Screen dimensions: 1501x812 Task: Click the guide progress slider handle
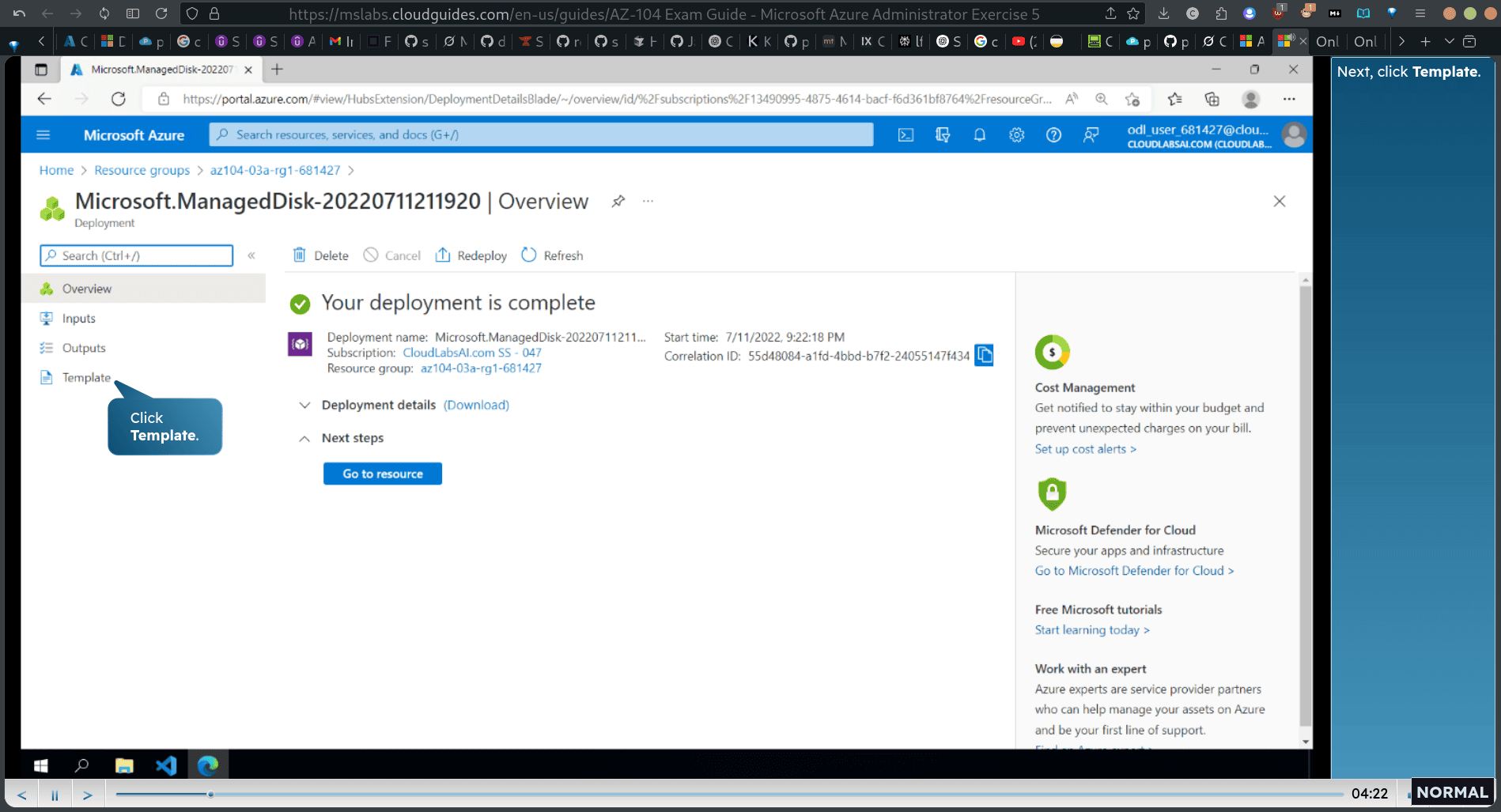[210, 794]
